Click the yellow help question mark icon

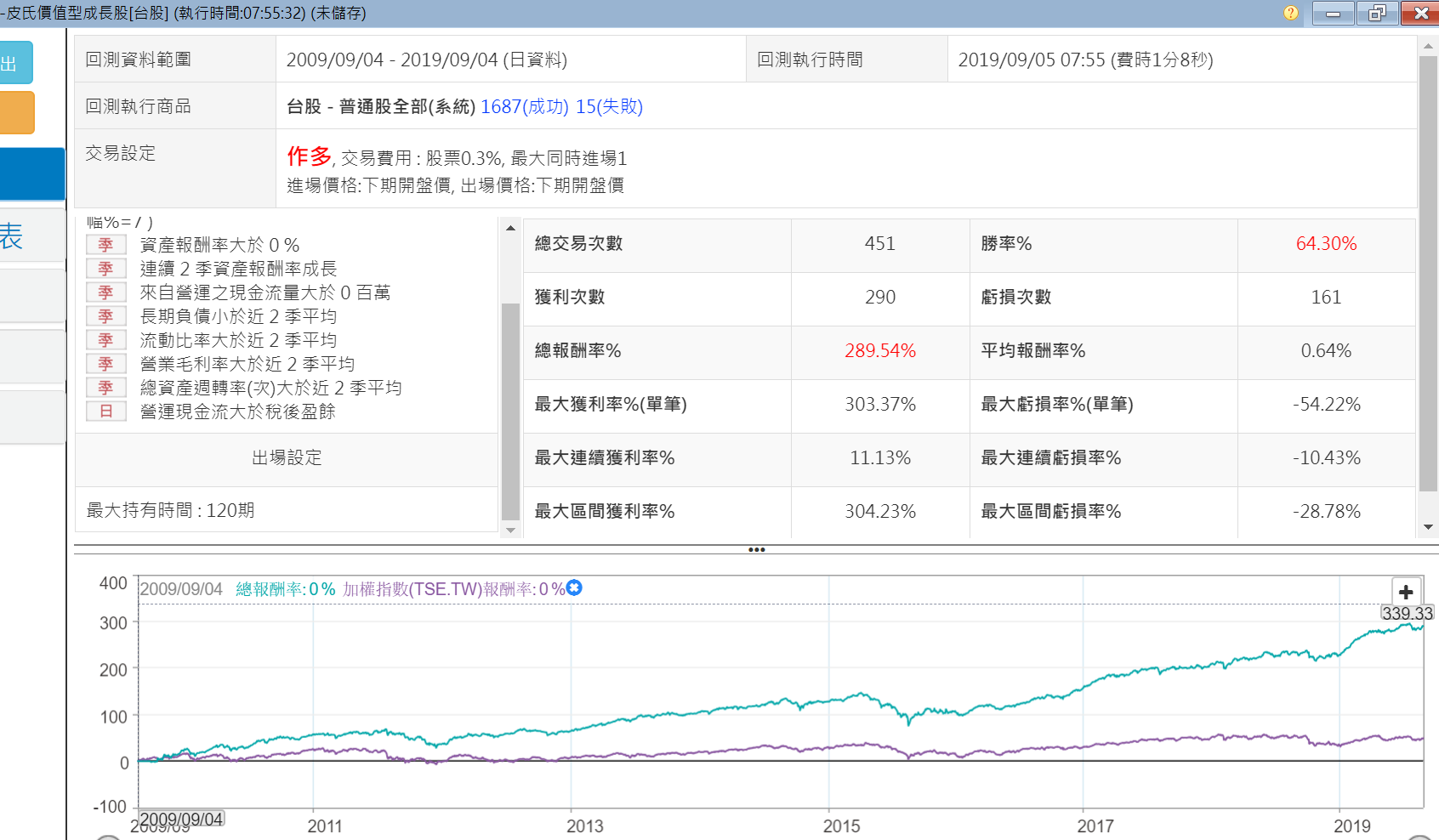click(x=1290, y=13)
